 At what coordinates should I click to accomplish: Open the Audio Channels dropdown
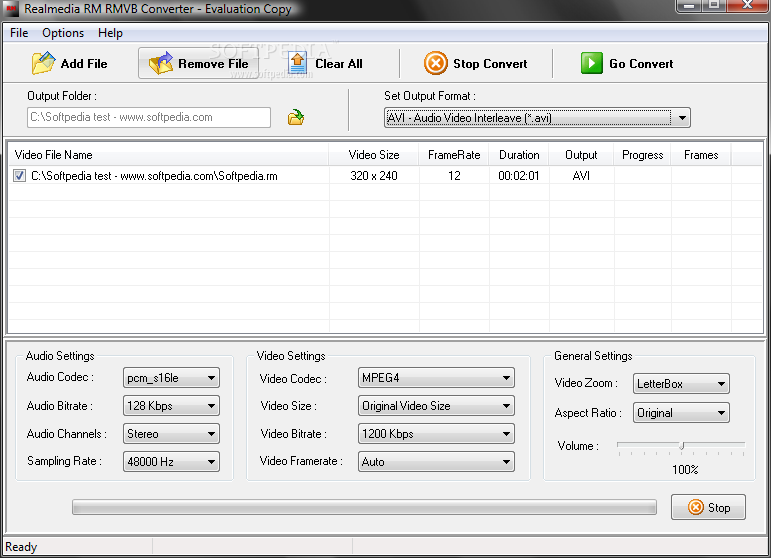click(x=171, y=434)
